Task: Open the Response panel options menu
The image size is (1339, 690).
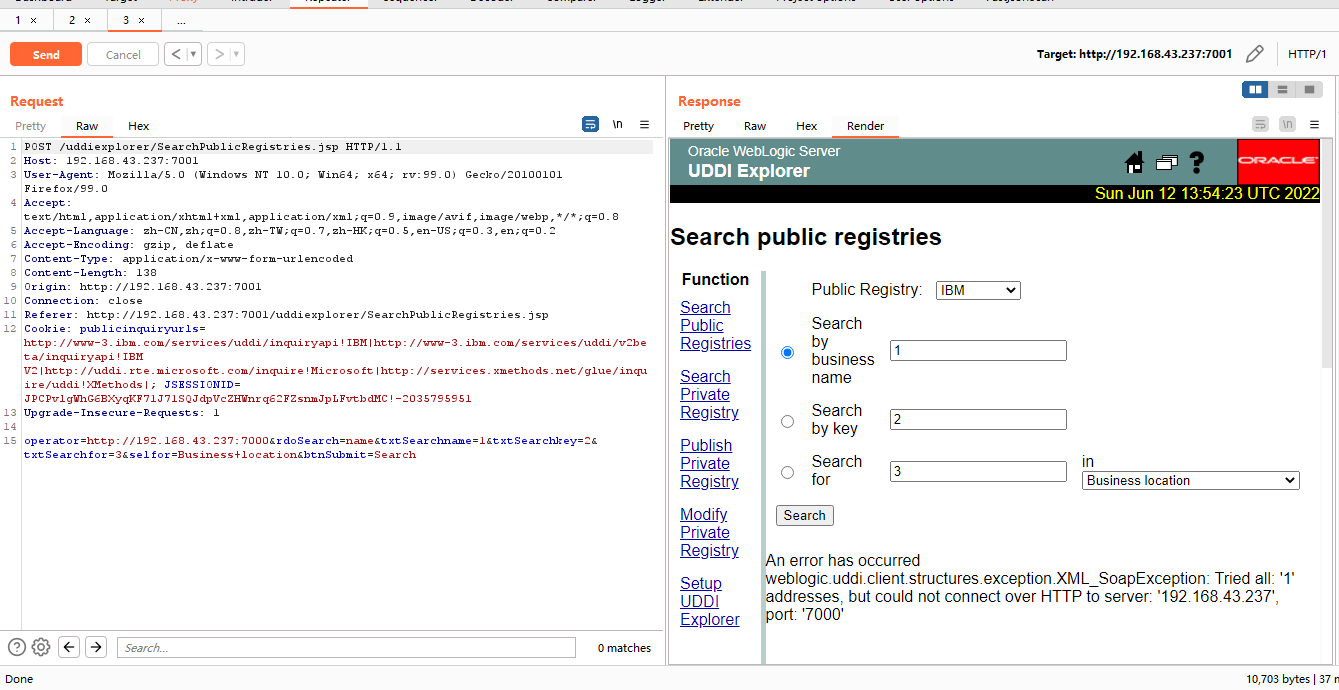Action: click(x=1315, y=124)
